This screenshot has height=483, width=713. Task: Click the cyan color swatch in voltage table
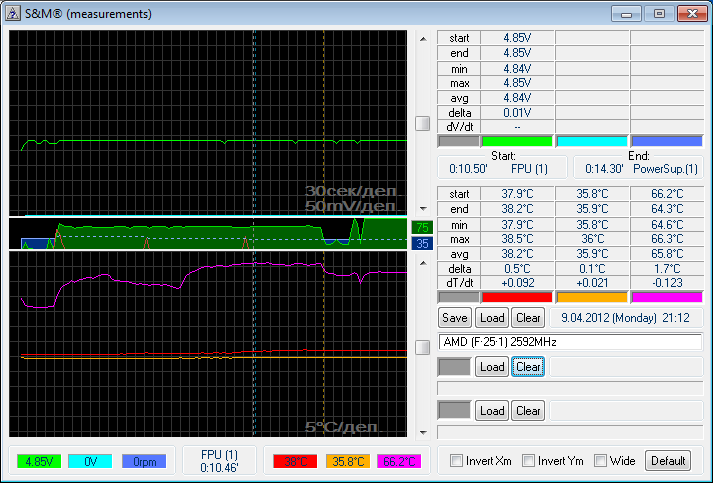pos(591,141)
